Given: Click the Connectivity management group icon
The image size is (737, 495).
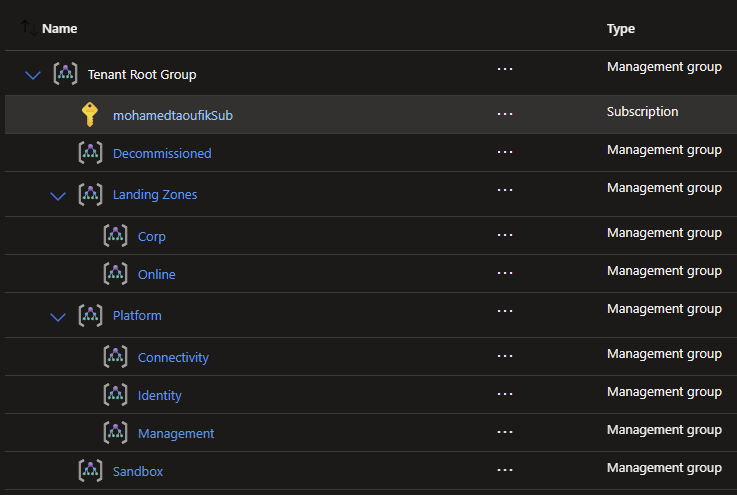Looking at the screenshot, I should pos(115,357).
